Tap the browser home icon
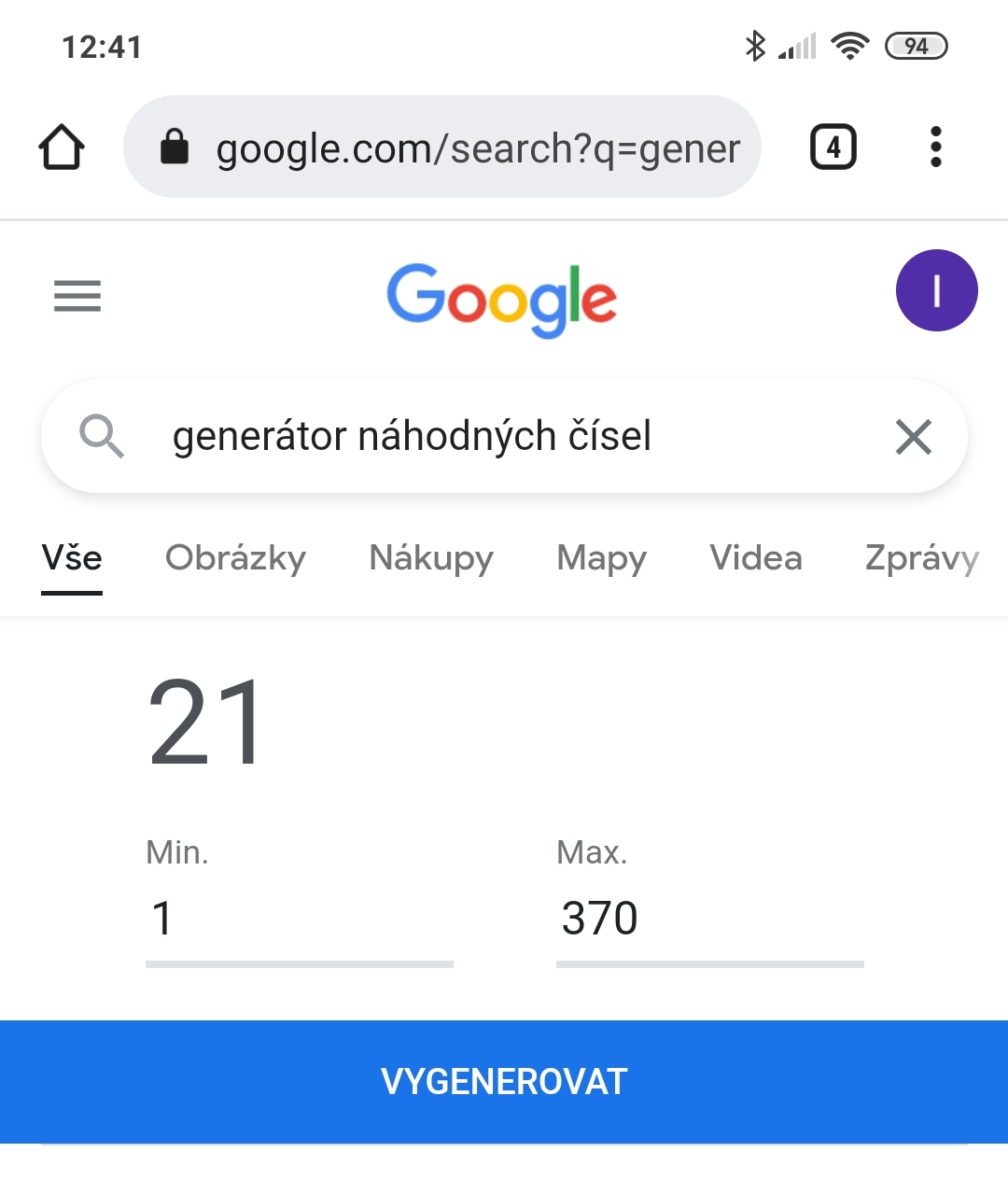 (x=62, y=147)
